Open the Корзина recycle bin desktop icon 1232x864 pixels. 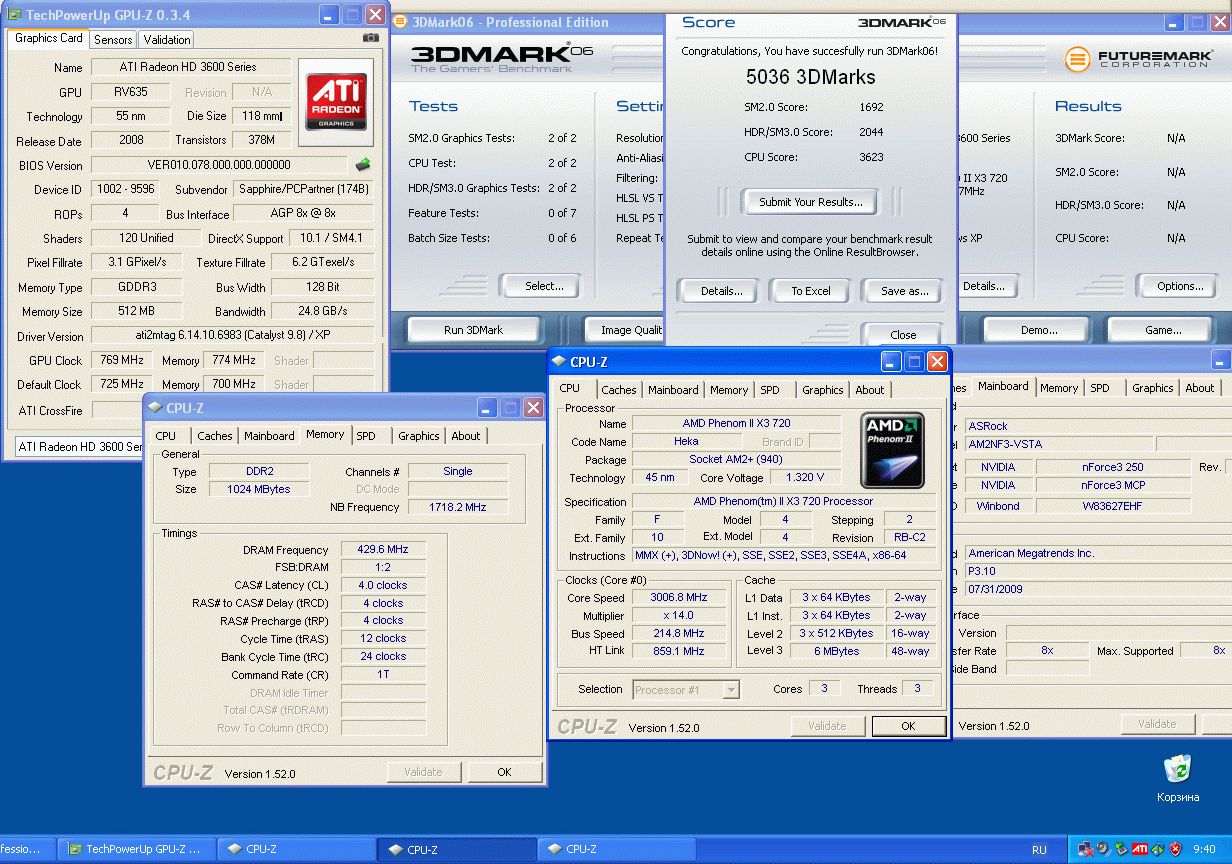point(1178,779)
